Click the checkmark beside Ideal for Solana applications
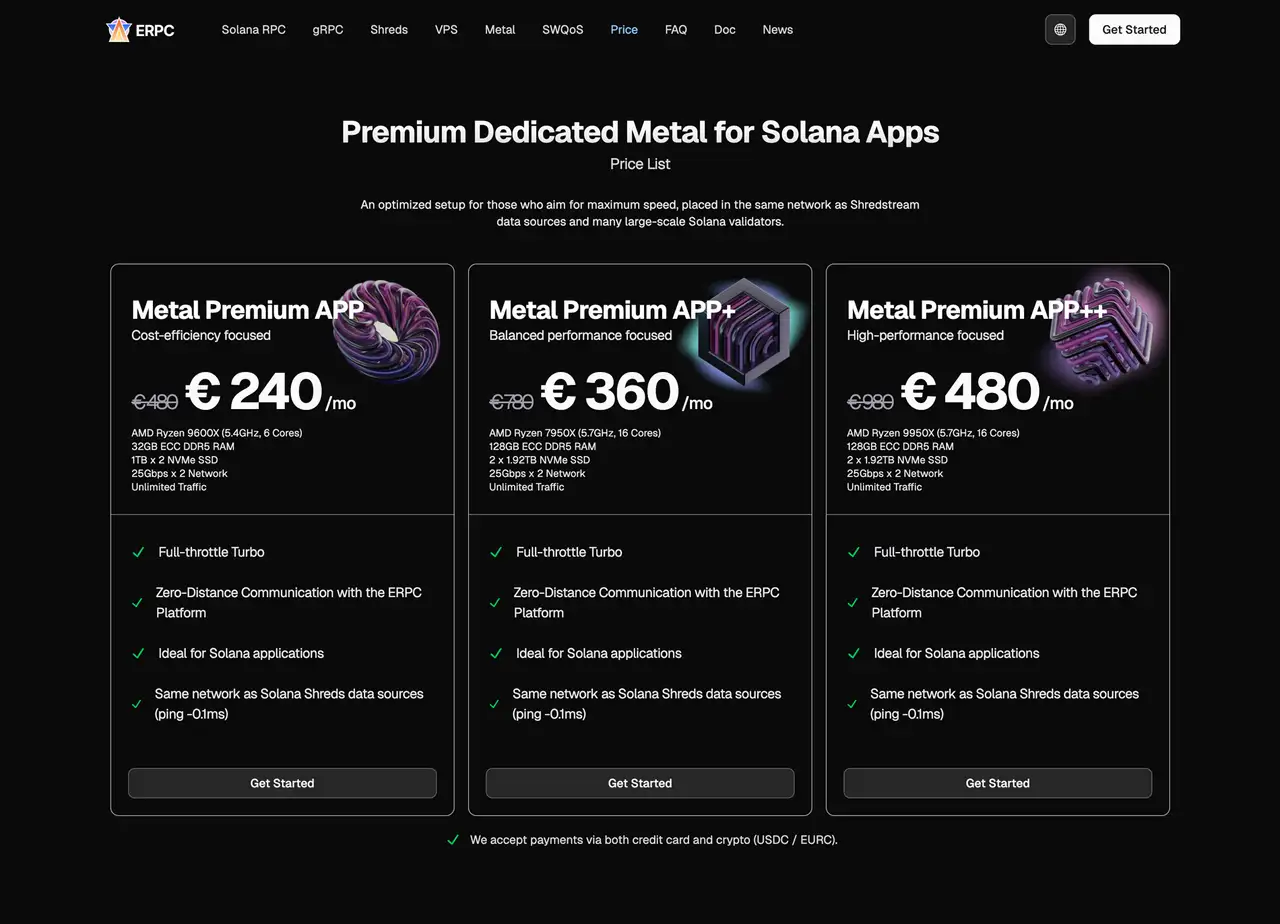Image resolution: width=1280 pixels, height=924 pixels. point(137,653)
